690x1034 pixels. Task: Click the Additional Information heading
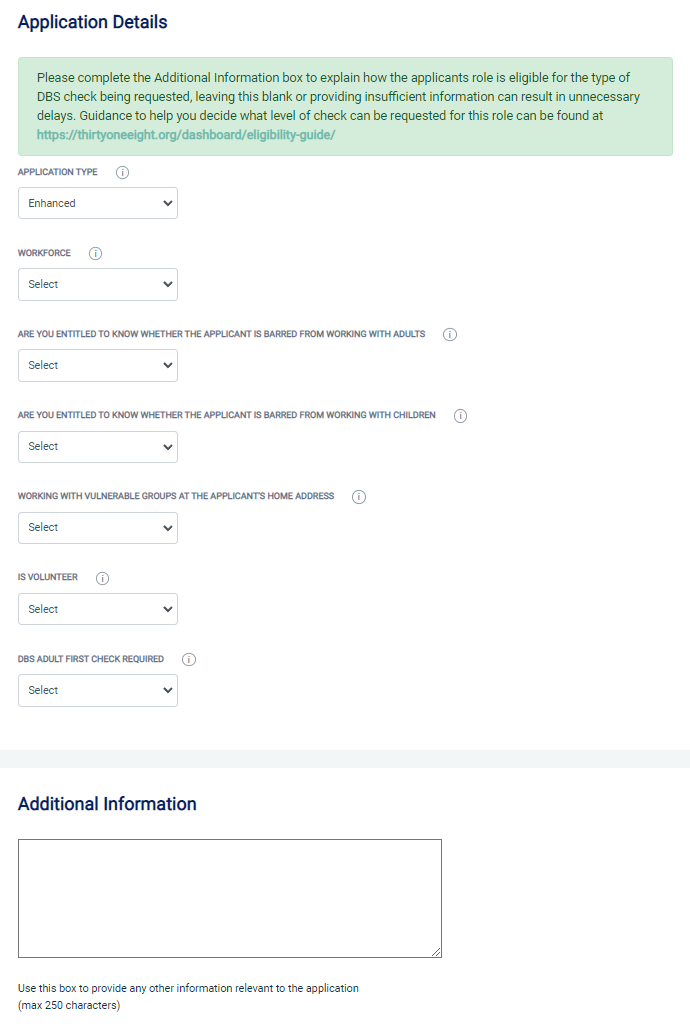(107, 804)
